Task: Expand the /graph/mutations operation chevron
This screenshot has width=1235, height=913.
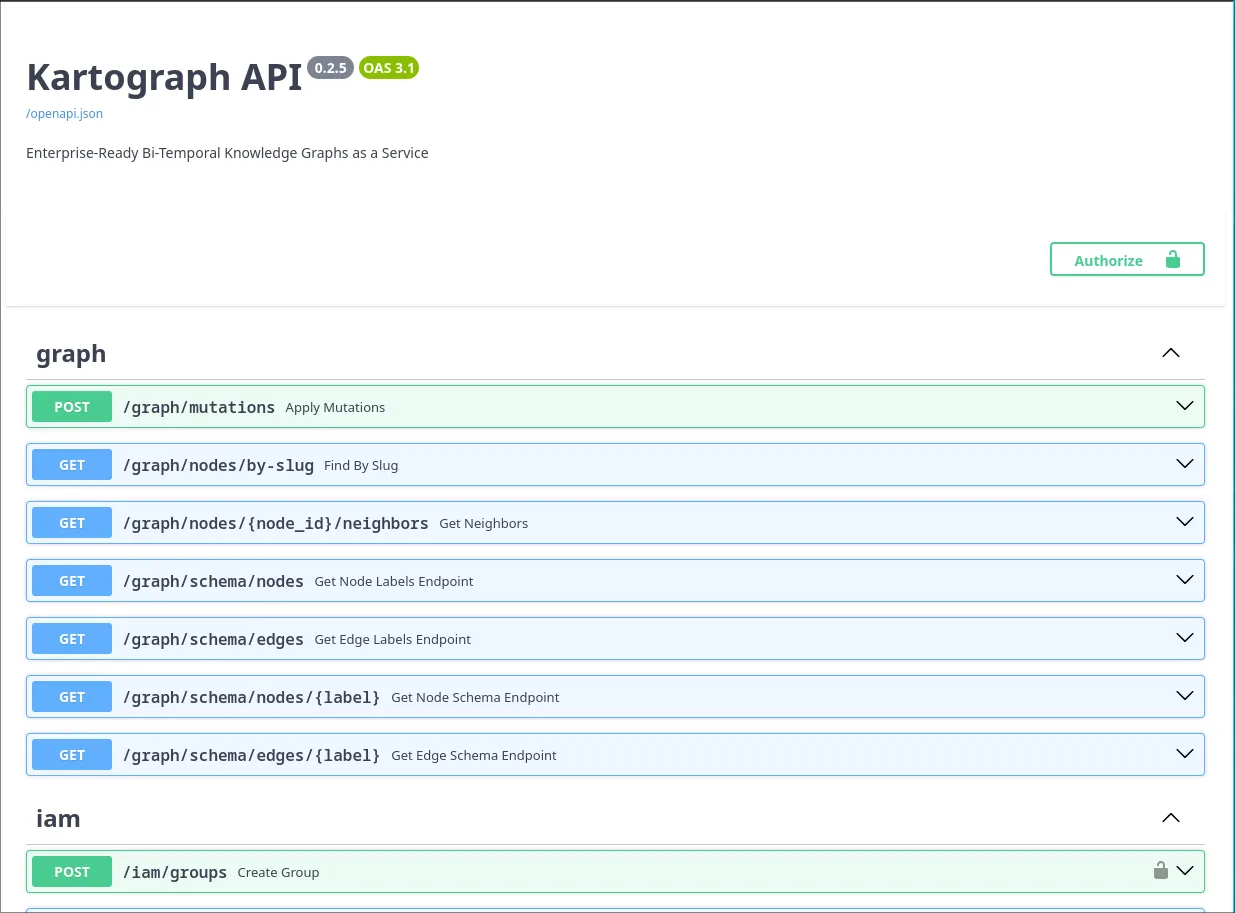Action: click(1184, 406)
